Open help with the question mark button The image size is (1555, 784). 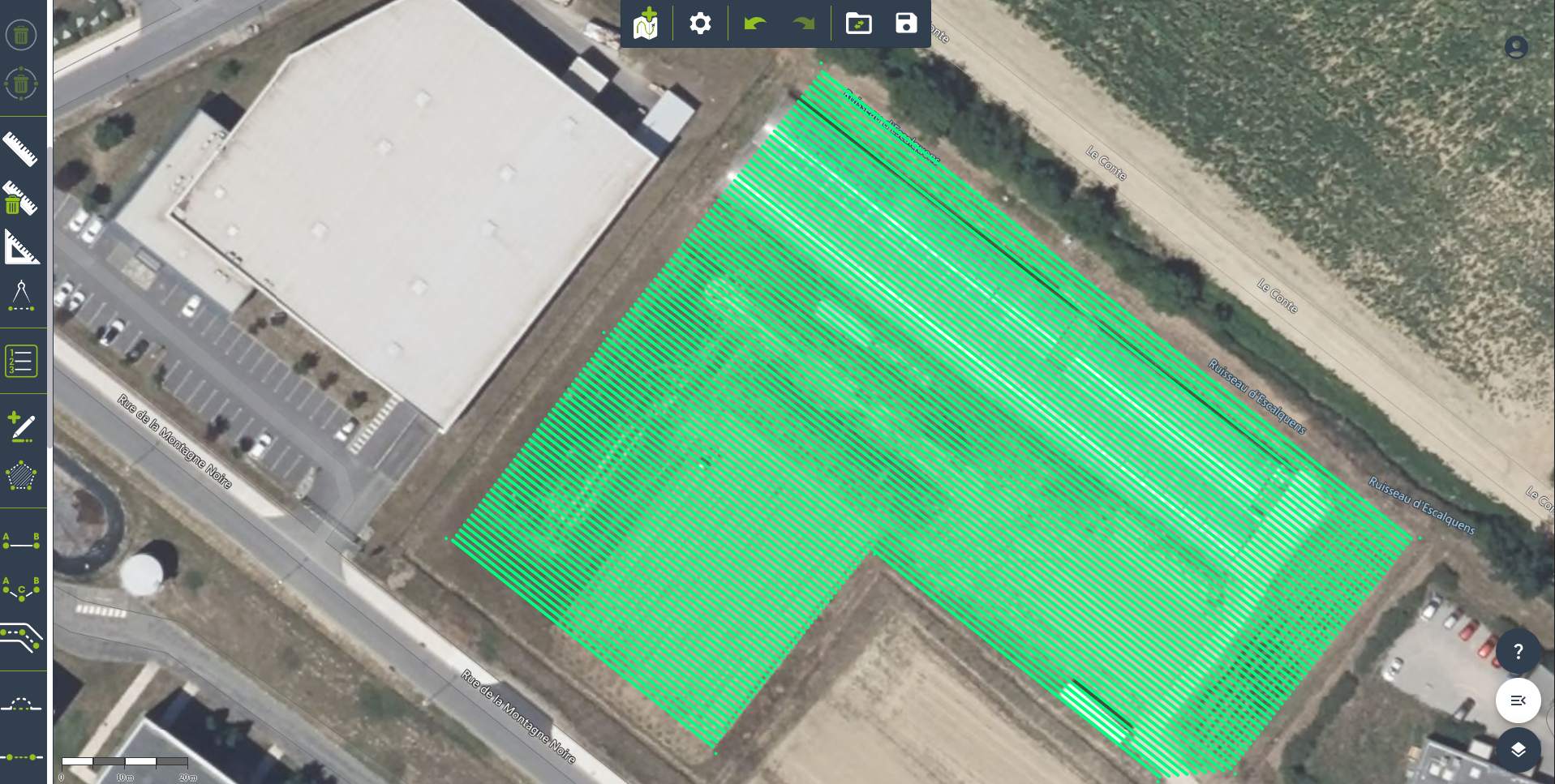click(1518, 652)
